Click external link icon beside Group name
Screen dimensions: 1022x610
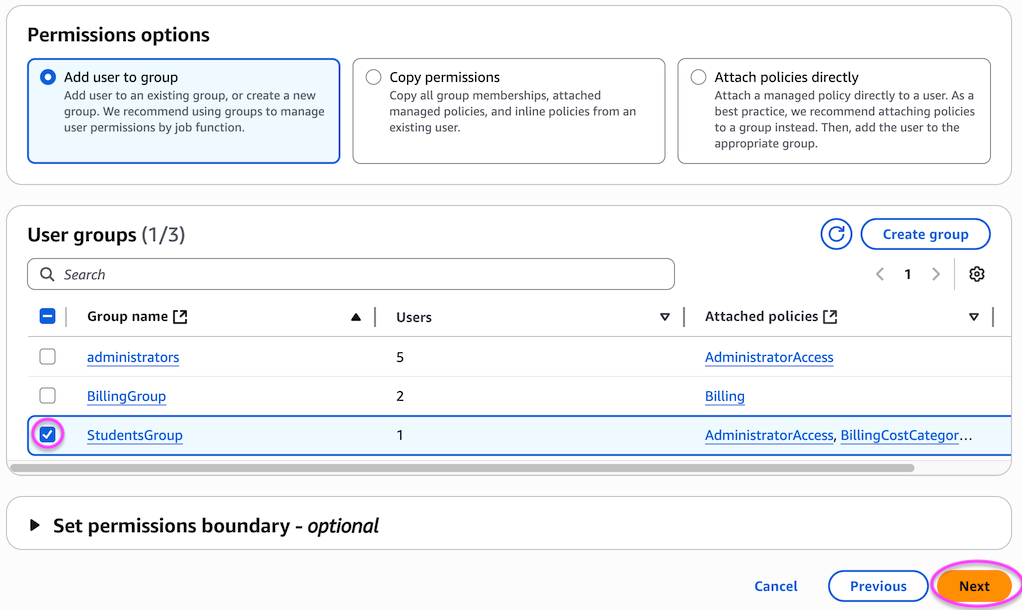point(180,317)
